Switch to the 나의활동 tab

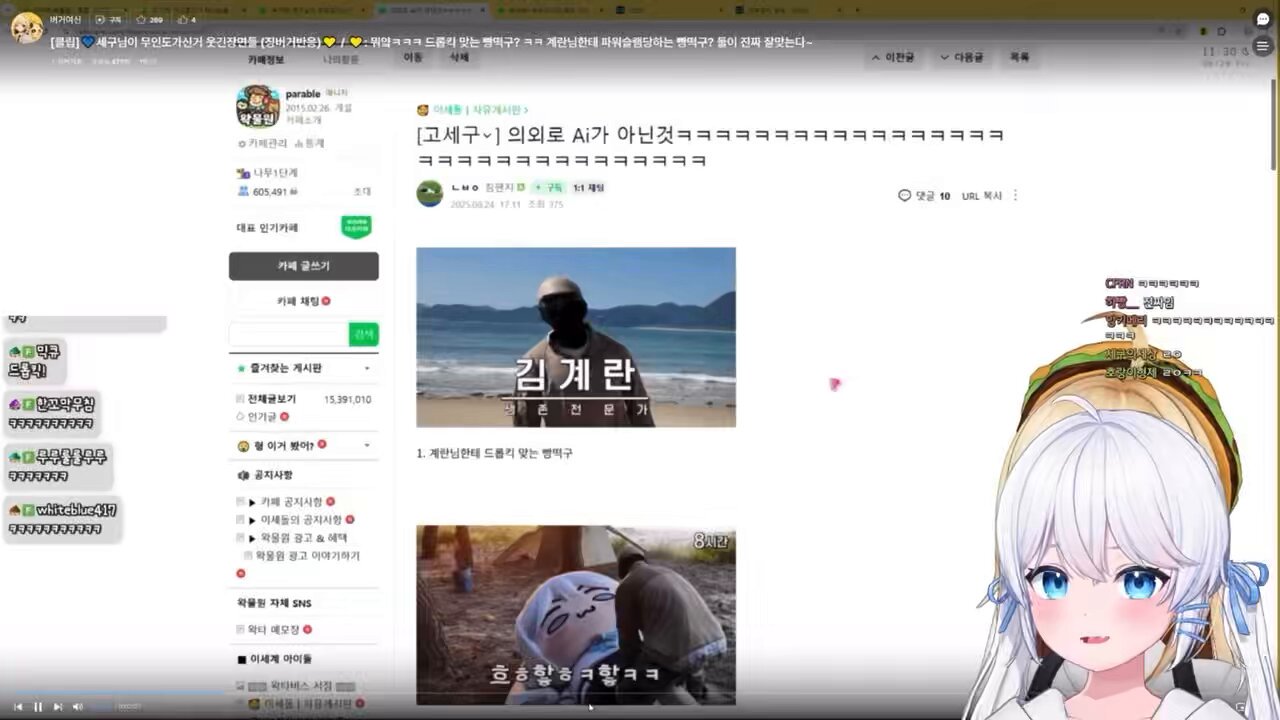(341, 60)
